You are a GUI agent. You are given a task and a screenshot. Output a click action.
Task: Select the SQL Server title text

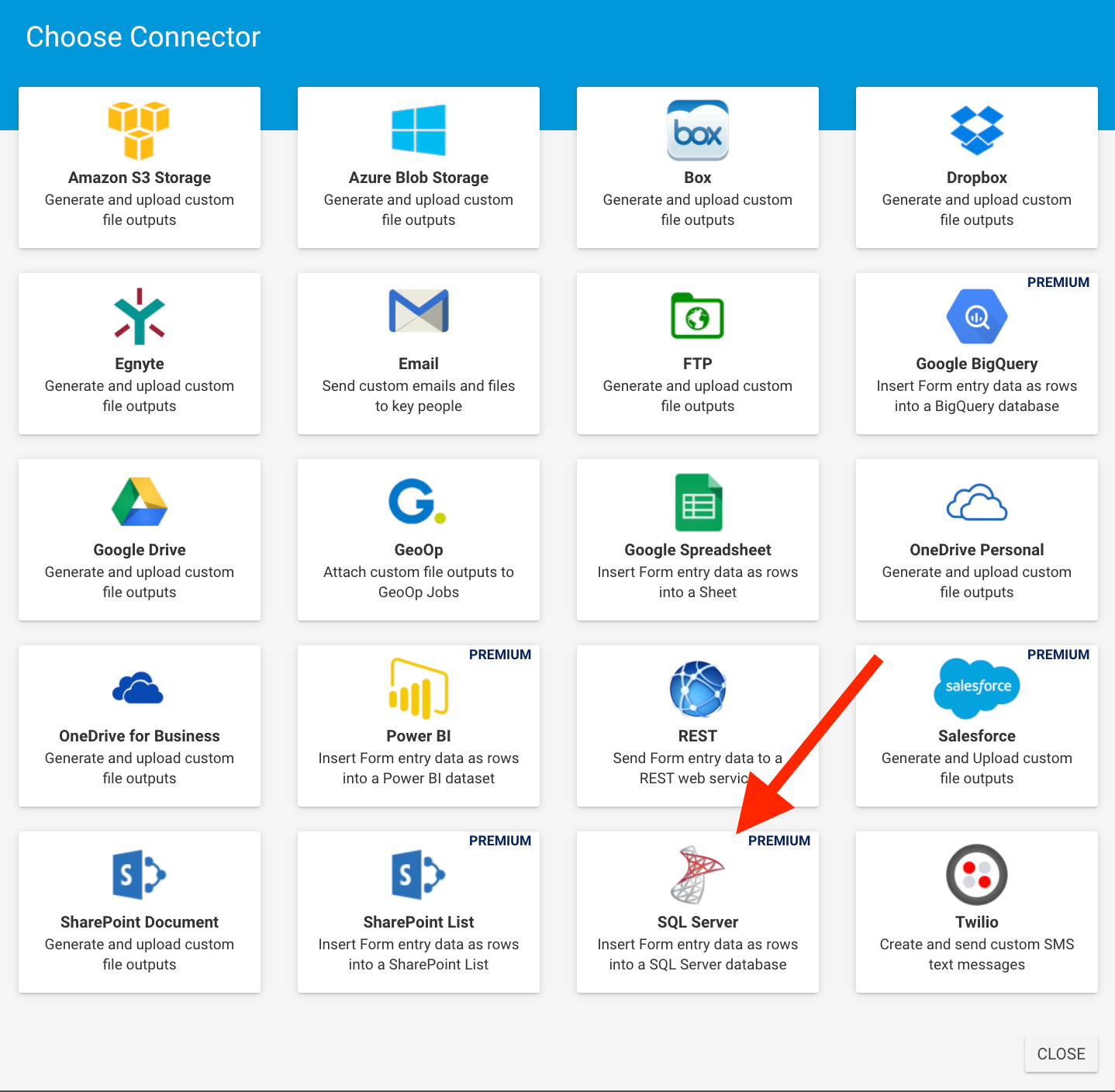coord(698,922)
